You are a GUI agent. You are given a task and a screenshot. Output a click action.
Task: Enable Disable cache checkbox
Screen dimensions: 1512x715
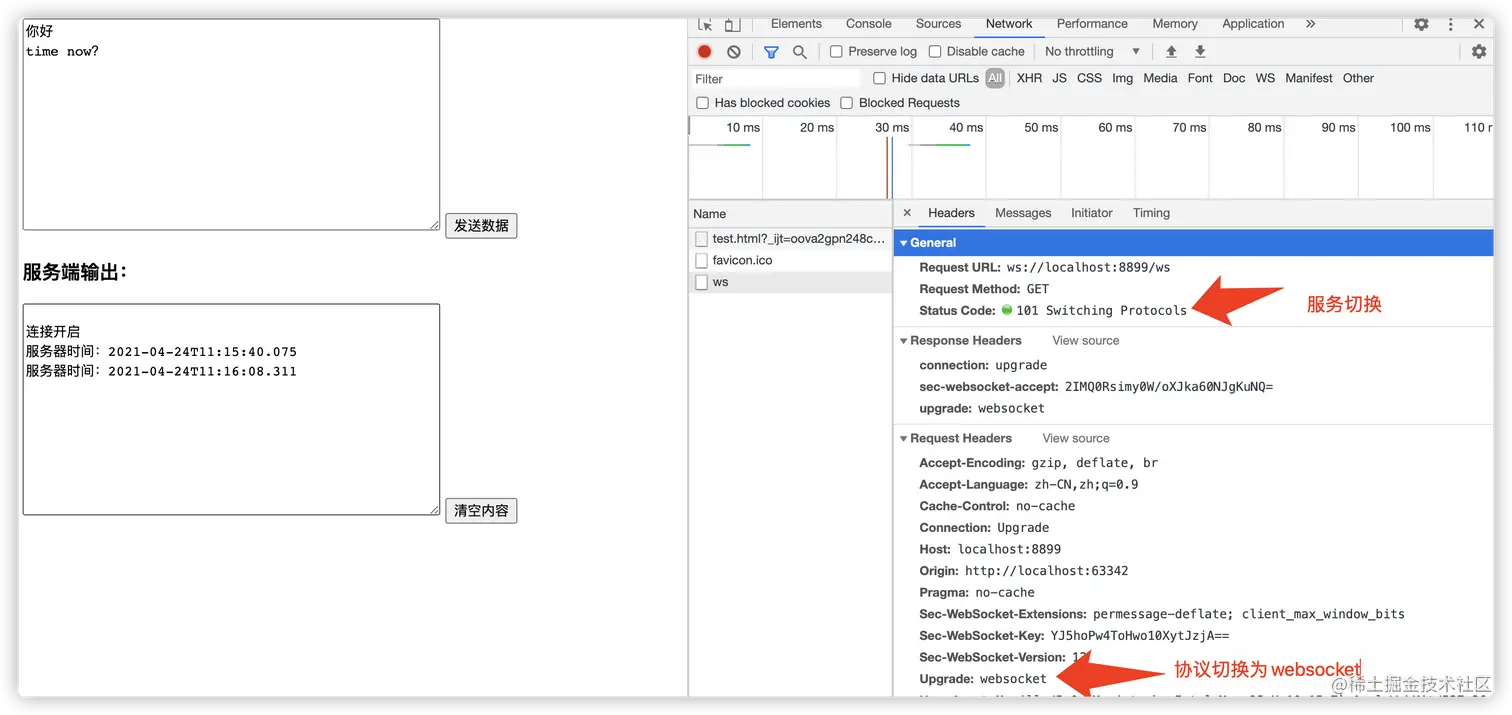coord(935,52)
